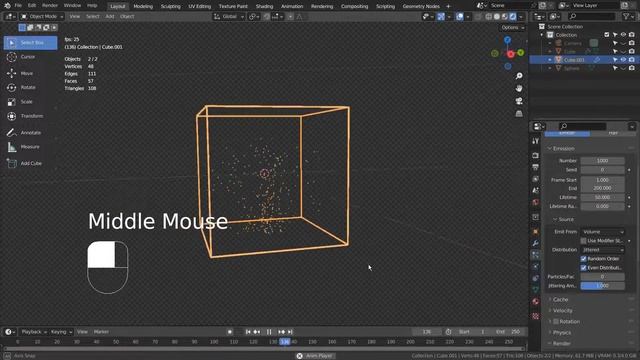Open the File menu
The image size is (640, 360).
[18, 6]
